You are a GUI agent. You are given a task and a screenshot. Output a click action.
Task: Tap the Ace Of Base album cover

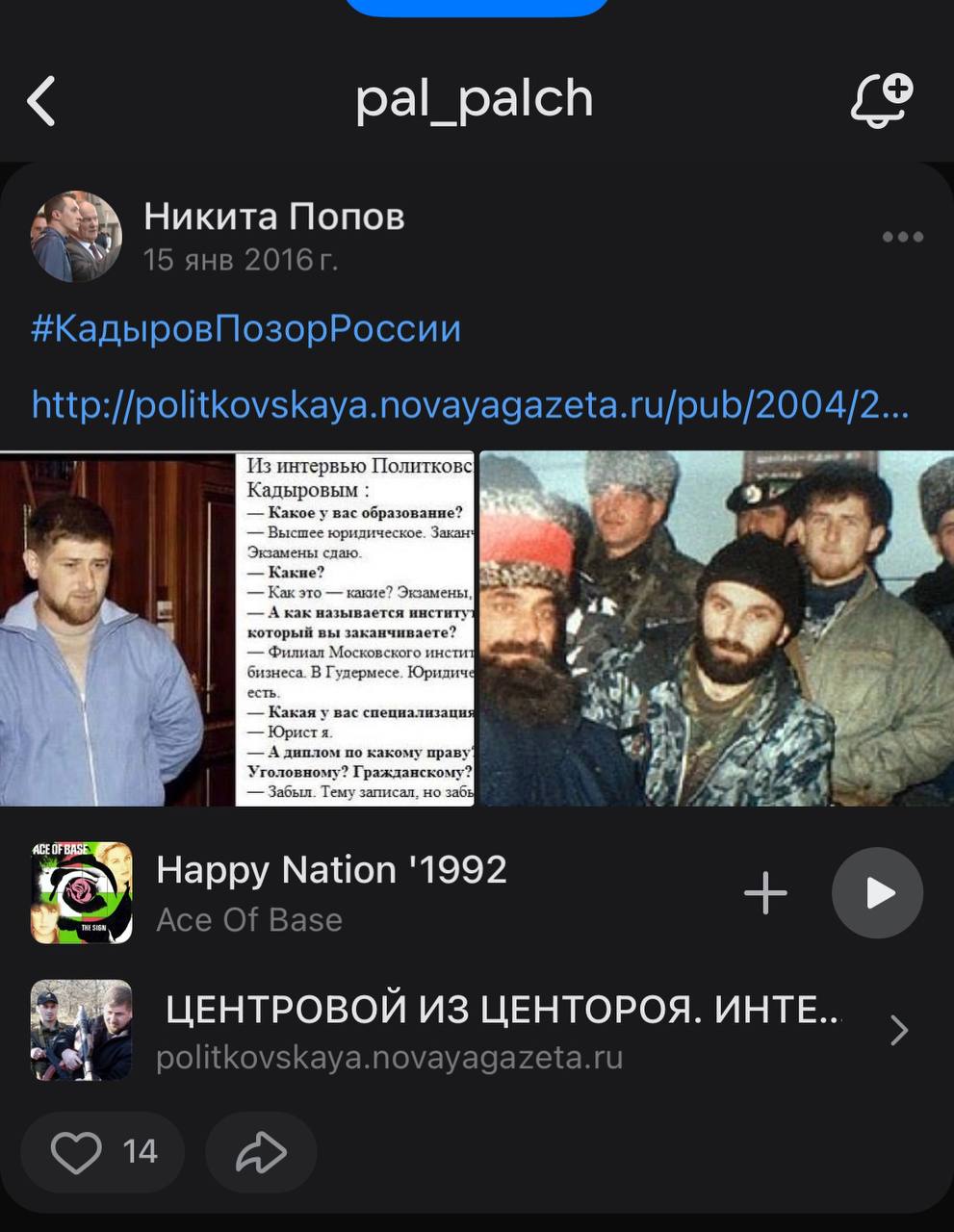click(x=82, y=893)
